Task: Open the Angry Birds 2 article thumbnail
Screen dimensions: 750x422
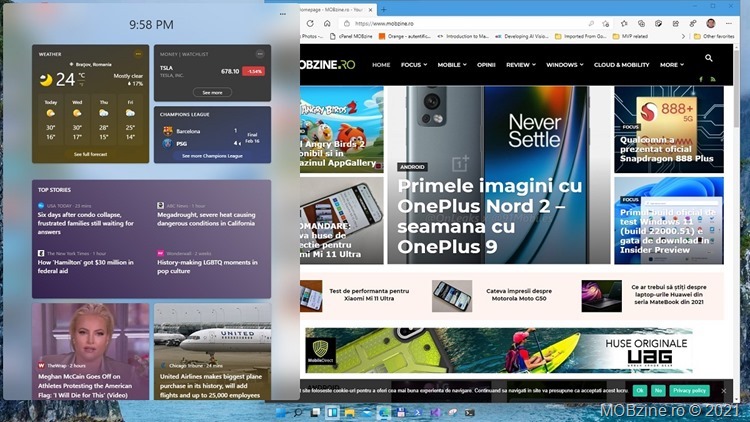Action: click(342, 129)
